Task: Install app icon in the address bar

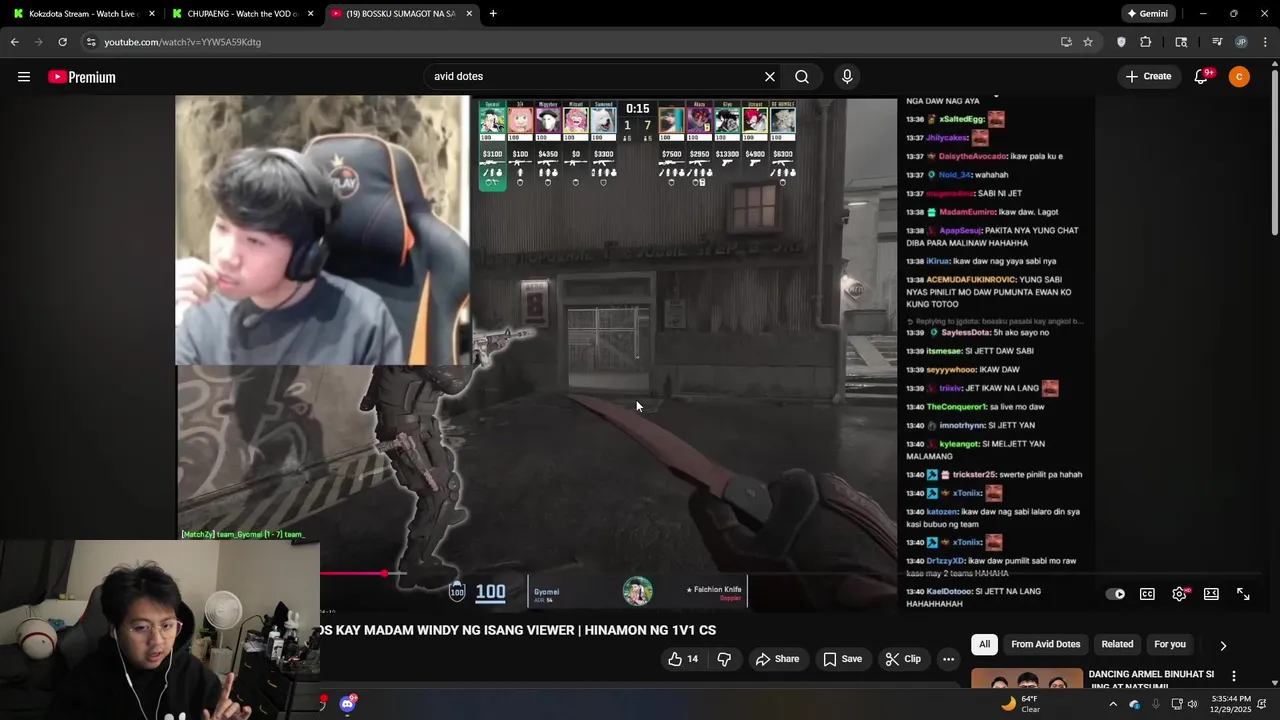Action: [x=1066, y=42]
